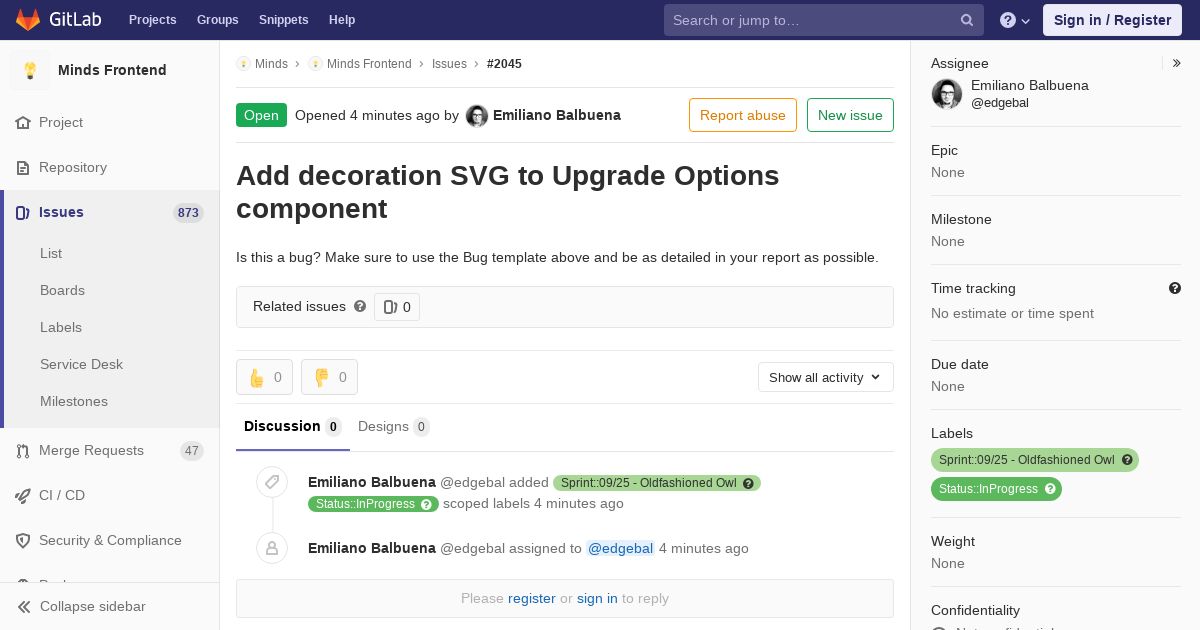Viewport: 1200px width, 630px height.
Task: Click help icon on sidebar Sprint label
Action: [x=1127, y=460]
